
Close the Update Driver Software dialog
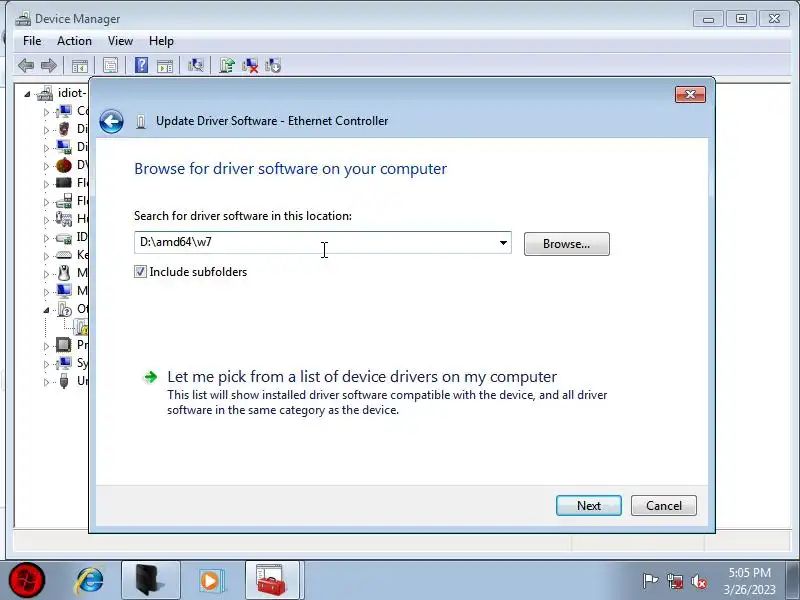pyautogui.click(x=690, y=94)
